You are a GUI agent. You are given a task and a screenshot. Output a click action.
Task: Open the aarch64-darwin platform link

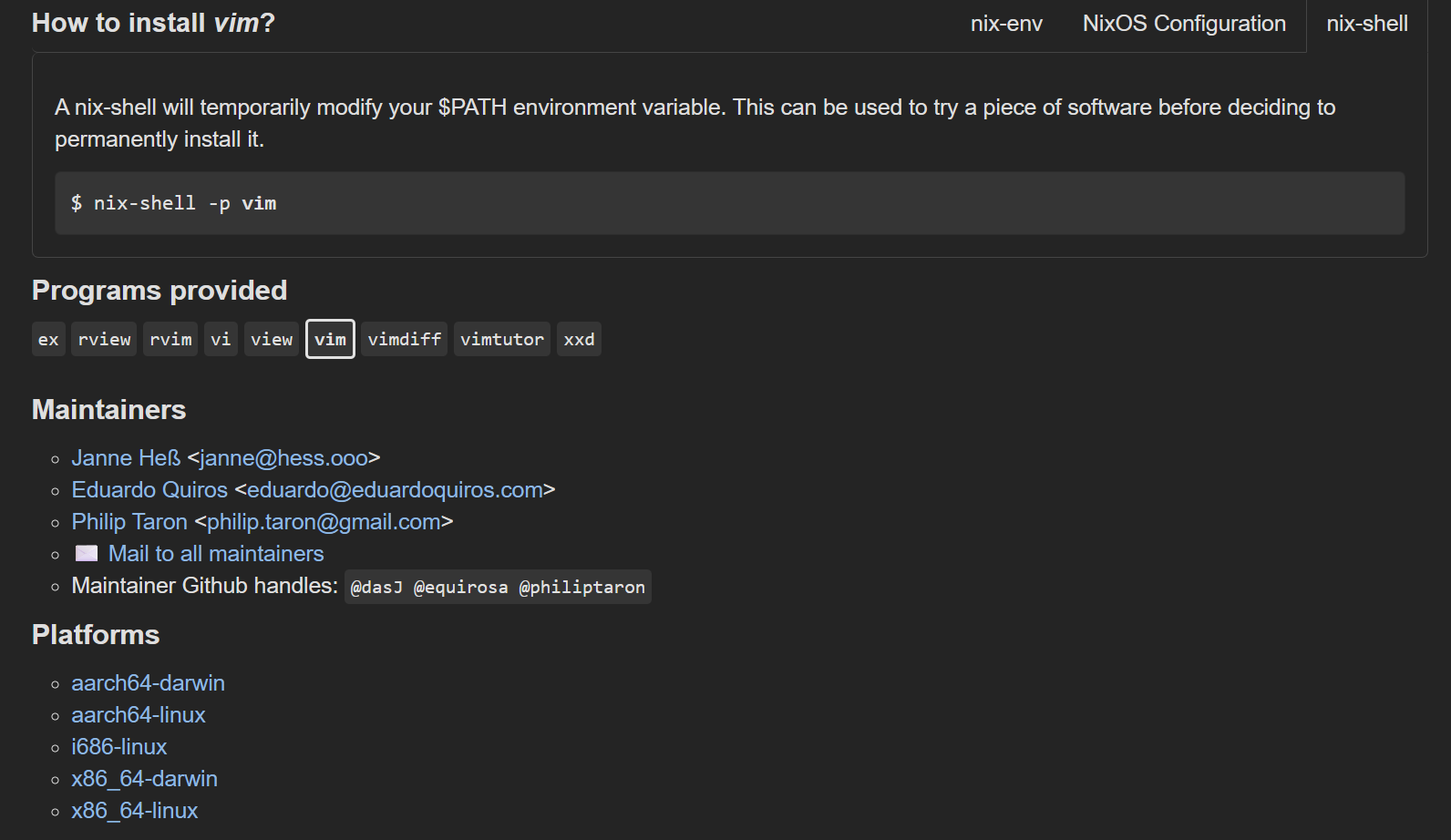[148, 682]
